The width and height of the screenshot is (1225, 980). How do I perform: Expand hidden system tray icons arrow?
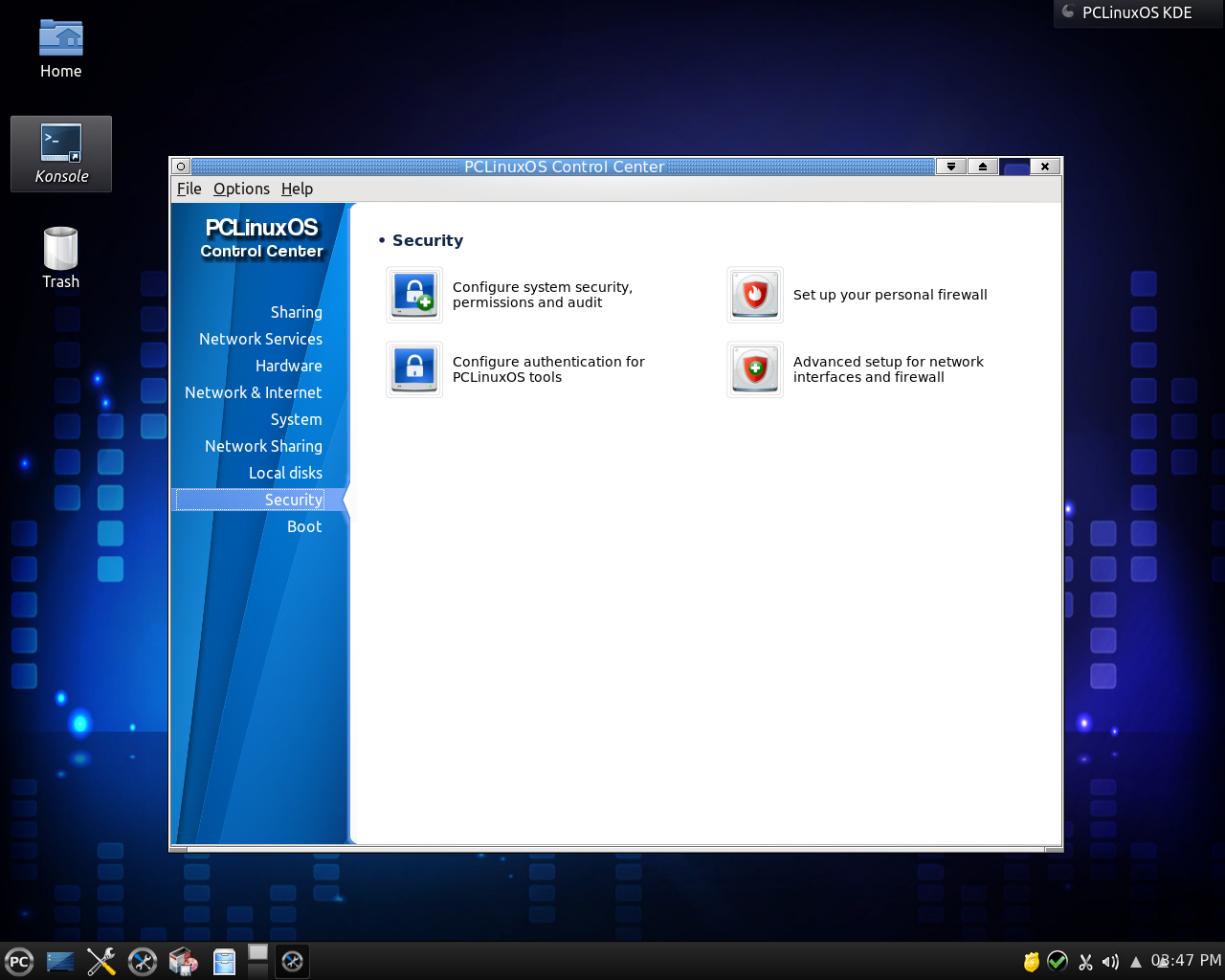[x=1136, y=962]
